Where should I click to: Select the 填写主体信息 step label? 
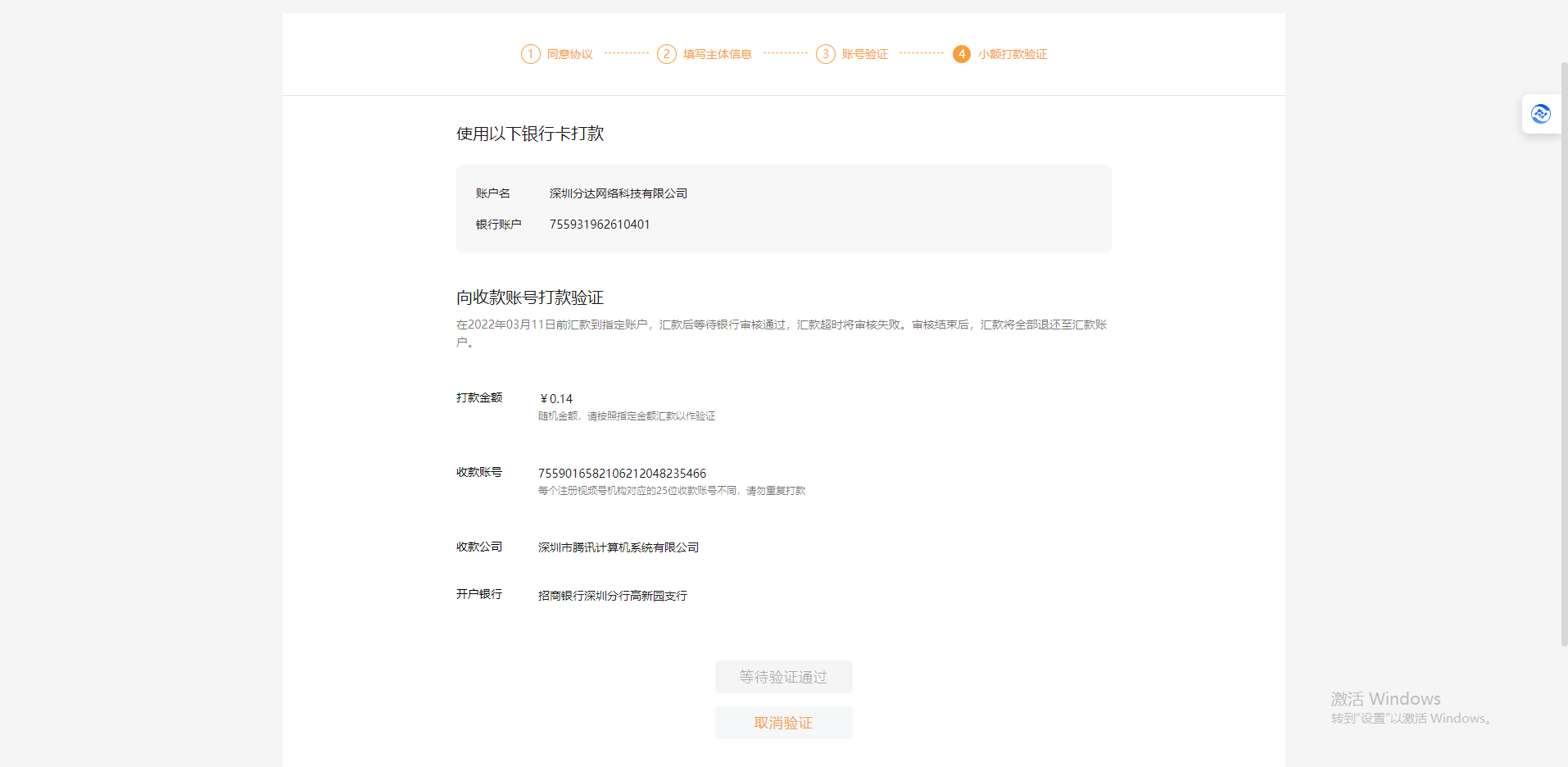click(x=718, y=54)
